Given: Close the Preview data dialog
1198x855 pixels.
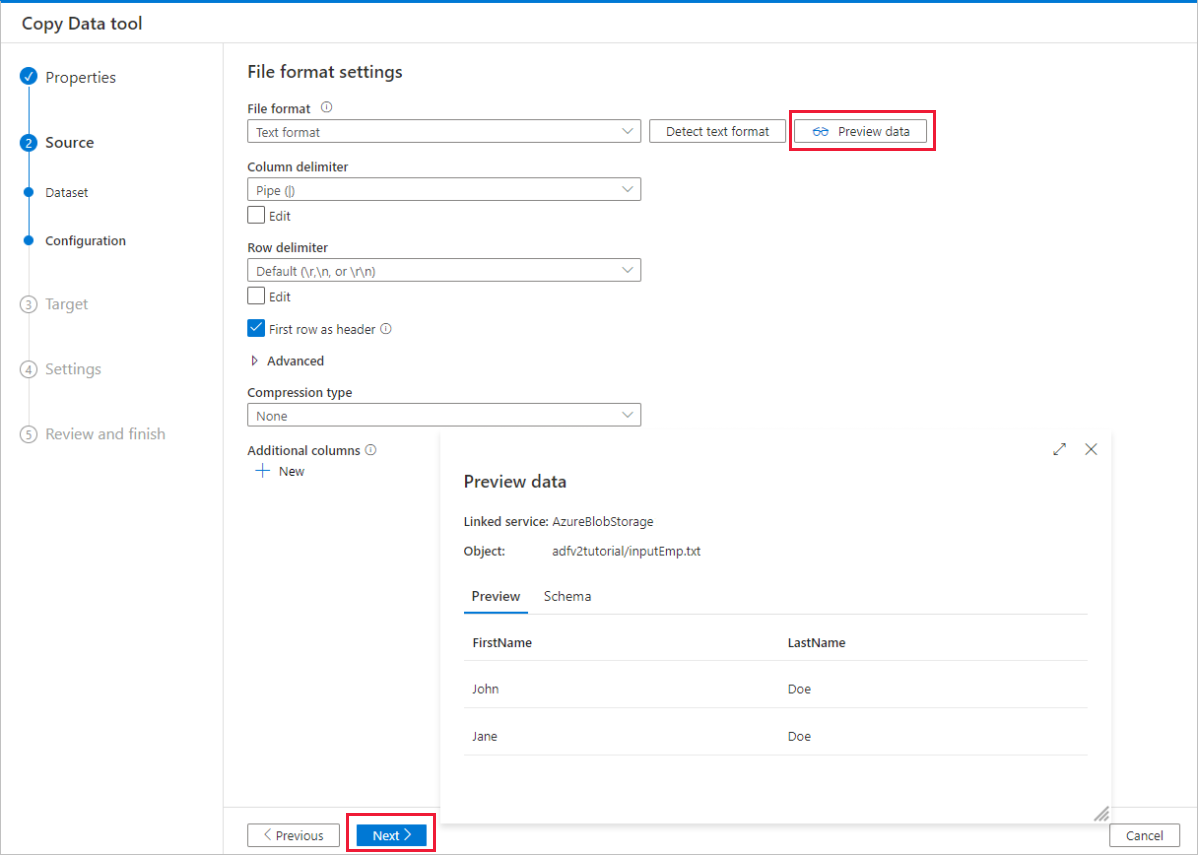Looking at the screenshot, I should click(x=1091, y=449).
